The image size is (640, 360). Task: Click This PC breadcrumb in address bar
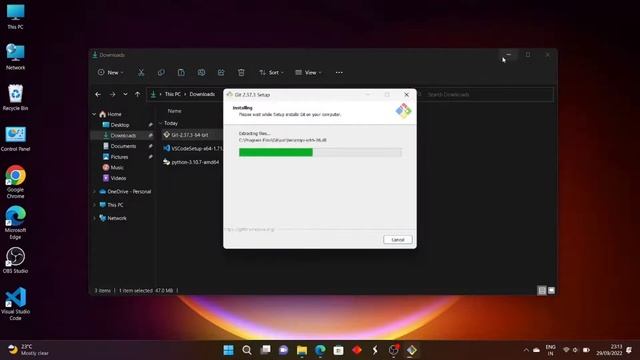point(172,94)
